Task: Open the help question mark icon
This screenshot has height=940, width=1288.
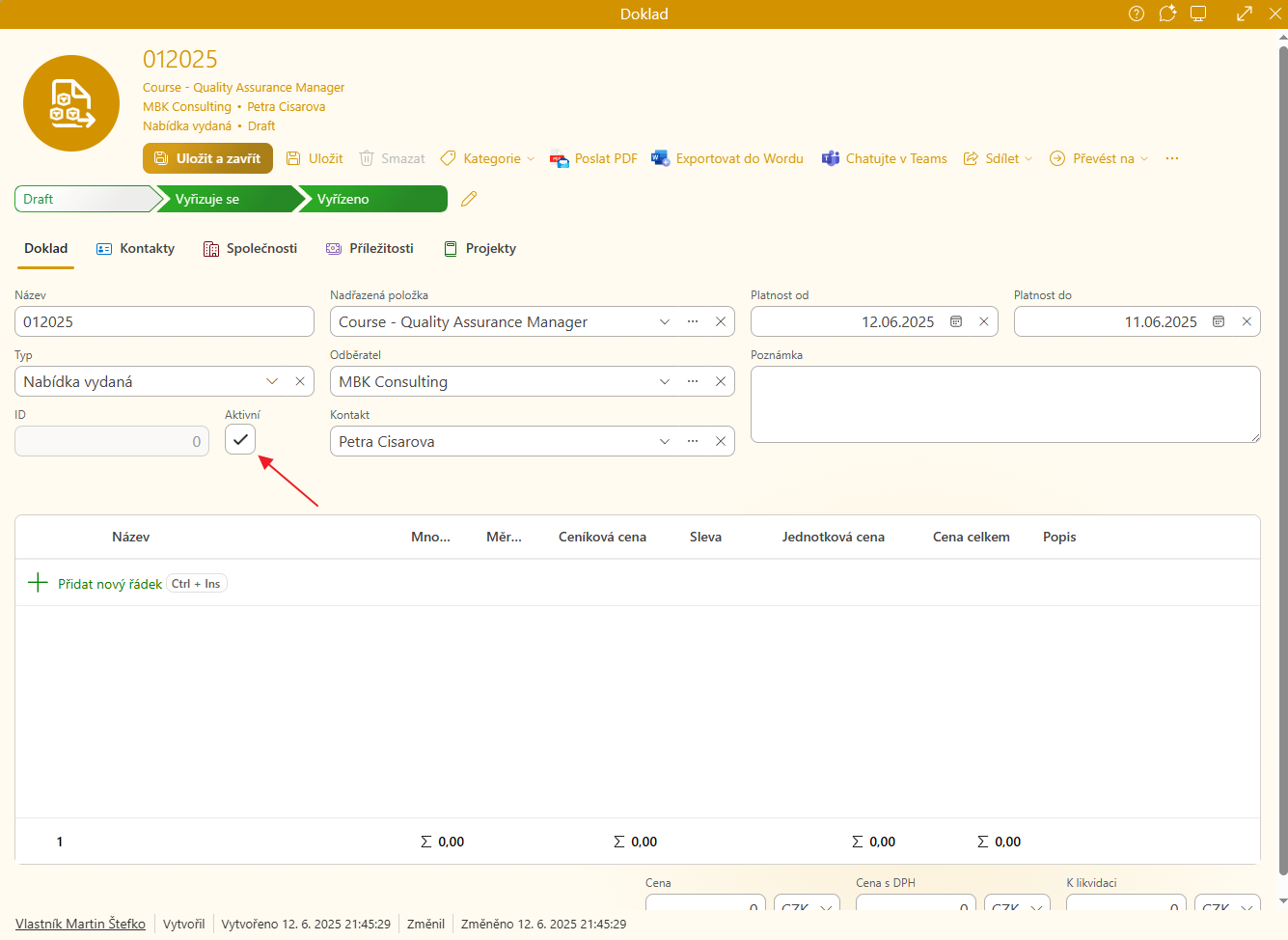Action: pos(1137,14)
